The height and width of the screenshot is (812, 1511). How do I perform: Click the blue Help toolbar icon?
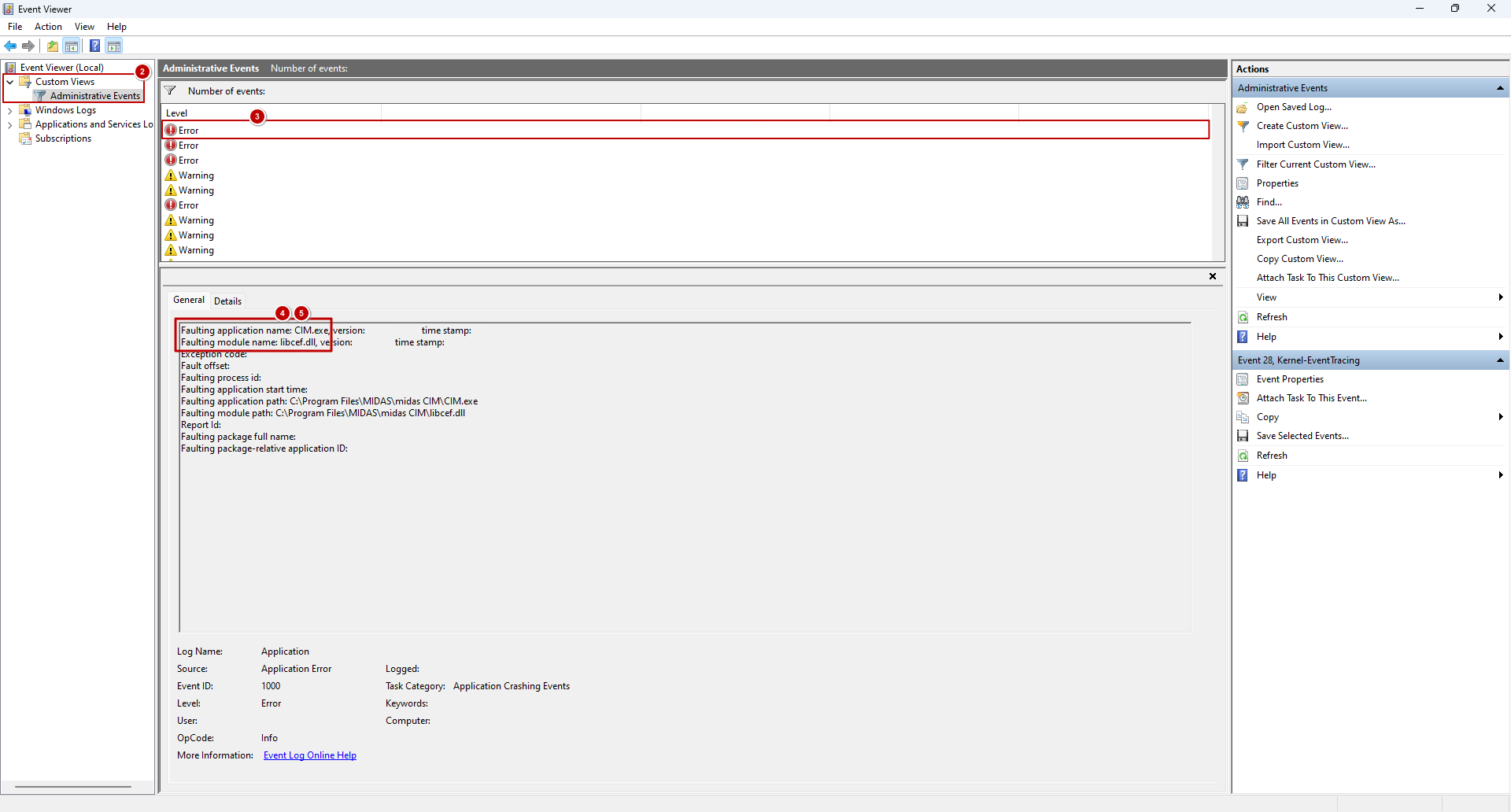coord(94,46)
